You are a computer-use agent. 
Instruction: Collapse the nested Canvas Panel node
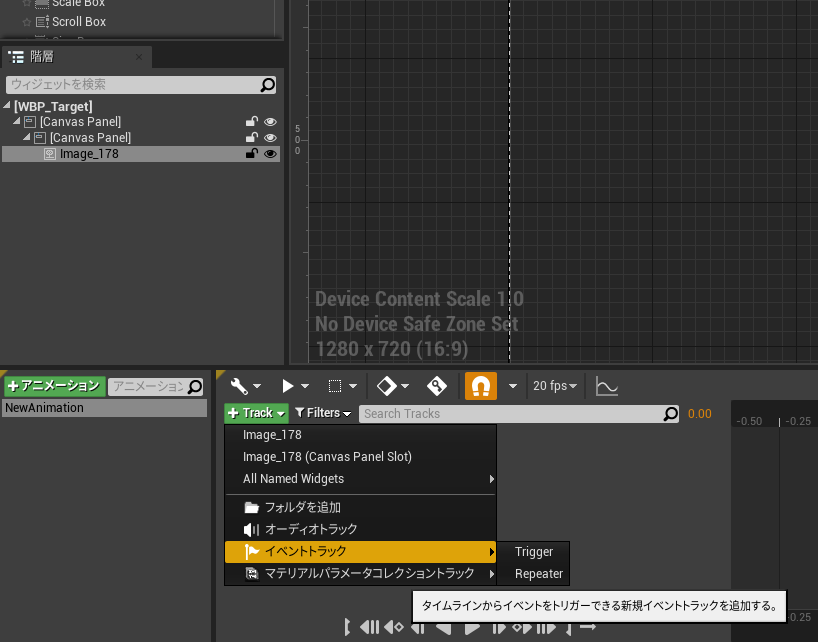27,137
